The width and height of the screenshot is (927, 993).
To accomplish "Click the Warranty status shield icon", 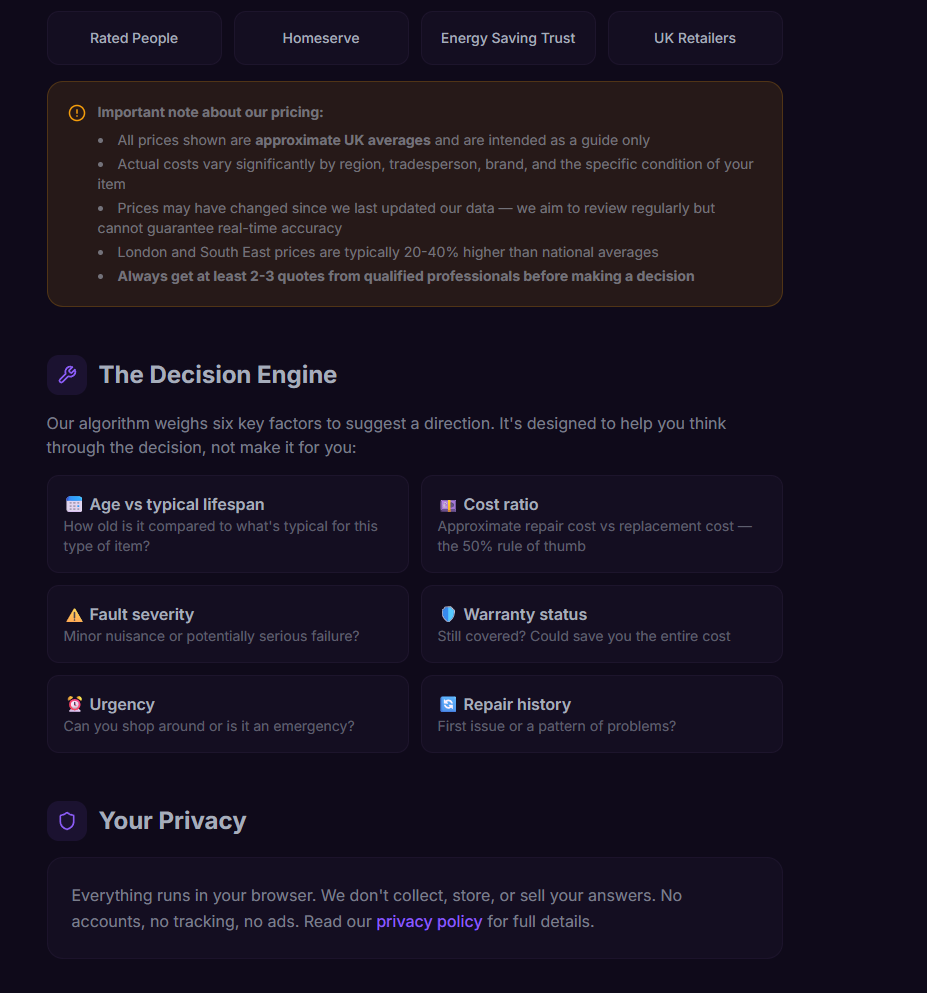I will click(x=448, y=614).
